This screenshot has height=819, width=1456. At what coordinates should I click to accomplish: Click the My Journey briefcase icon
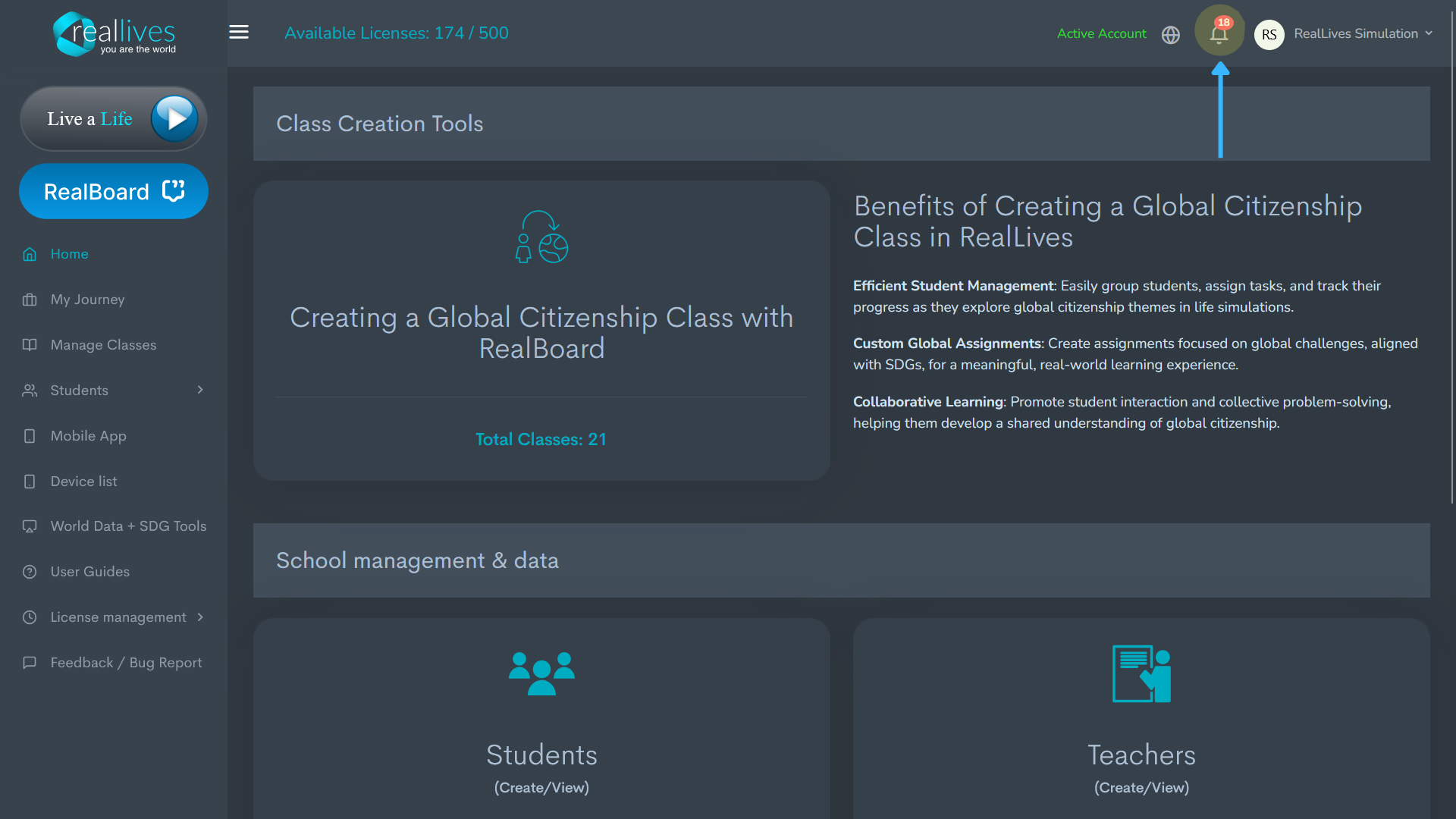tap(30, 300)
